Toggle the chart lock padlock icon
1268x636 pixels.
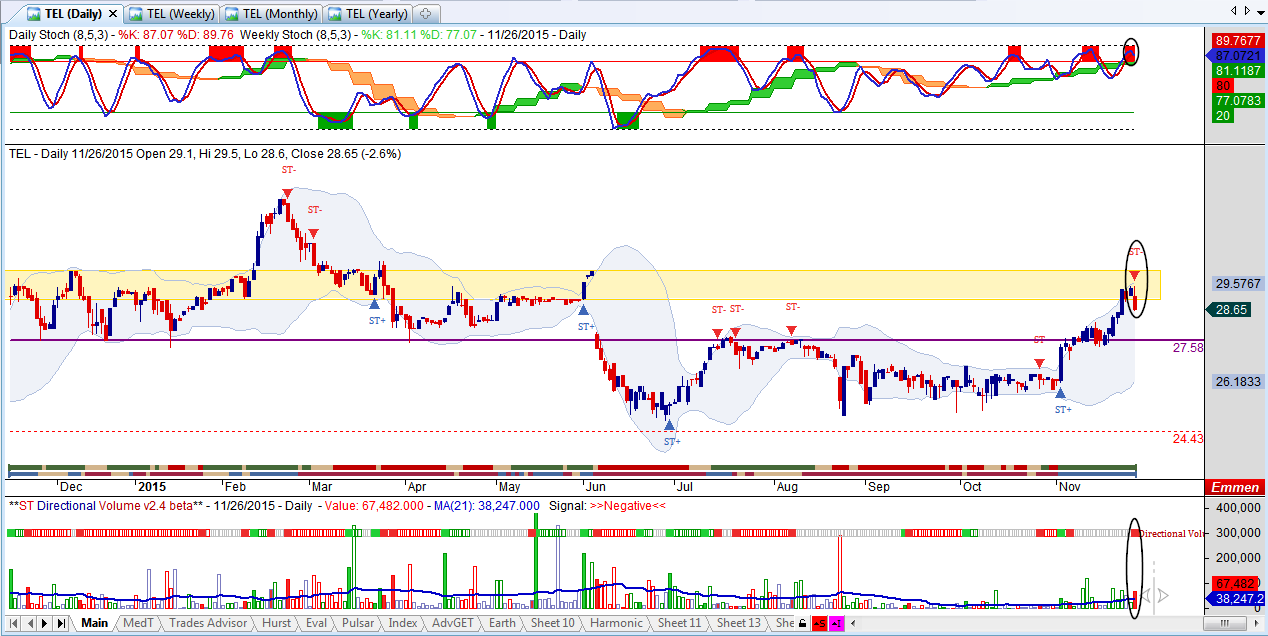(x=802, y=624)
